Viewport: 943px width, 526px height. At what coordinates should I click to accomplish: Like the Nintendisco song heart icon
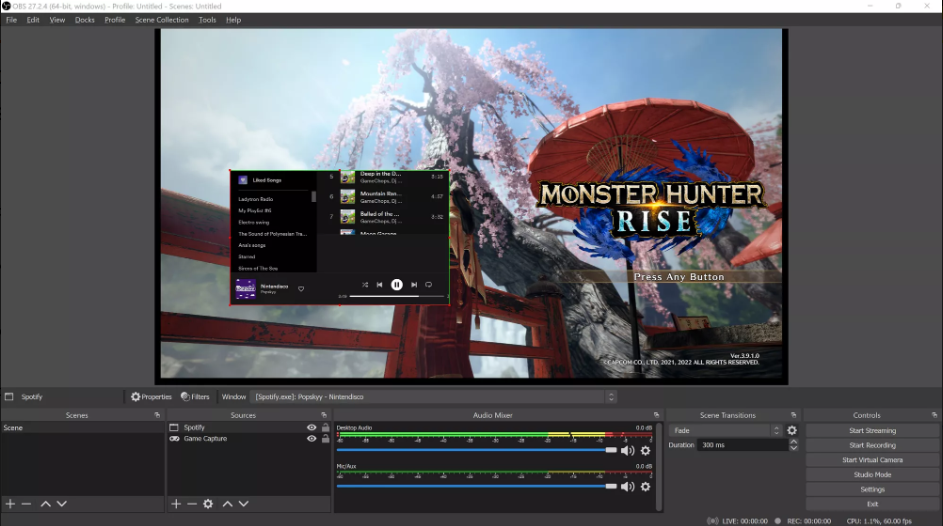[x=301, y=289]
